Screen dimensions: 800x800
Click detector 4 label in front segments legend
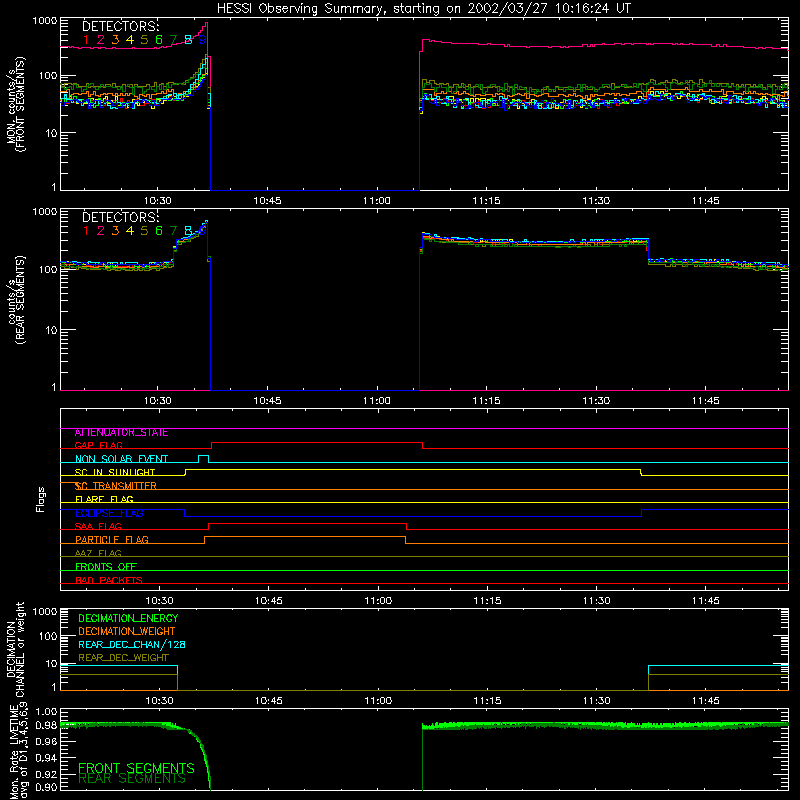click(130, 40)
